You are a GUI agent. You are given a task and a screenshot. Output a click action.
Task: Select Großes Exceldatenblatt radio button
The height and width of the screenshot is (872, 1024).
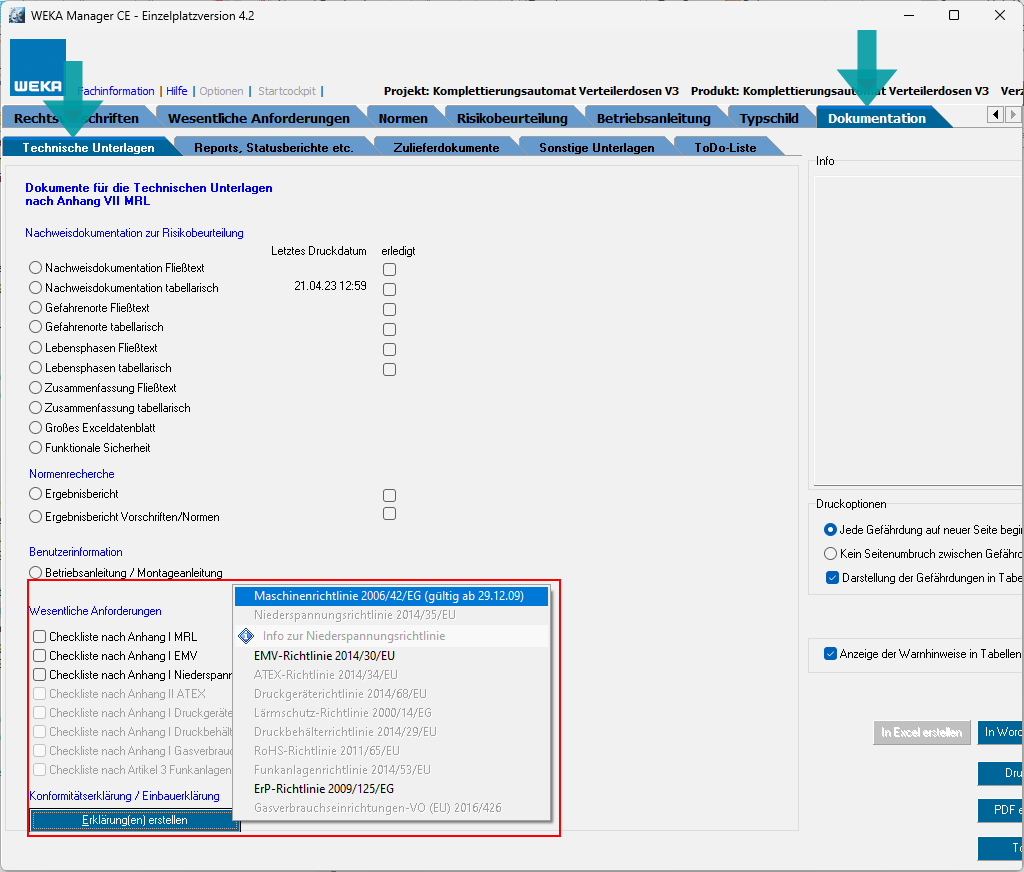tap(36, 428)
